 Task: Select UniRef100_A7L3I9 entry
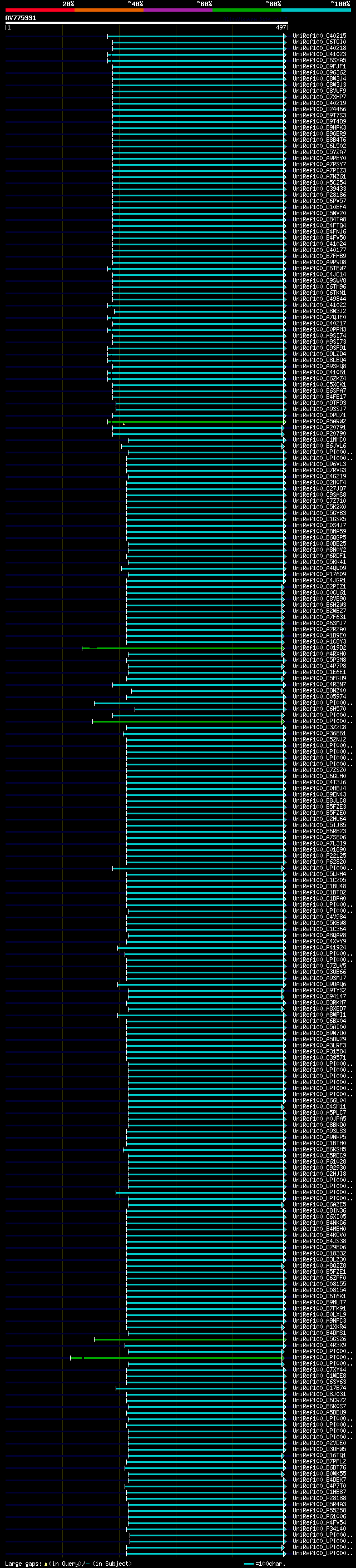click(319, 844)
